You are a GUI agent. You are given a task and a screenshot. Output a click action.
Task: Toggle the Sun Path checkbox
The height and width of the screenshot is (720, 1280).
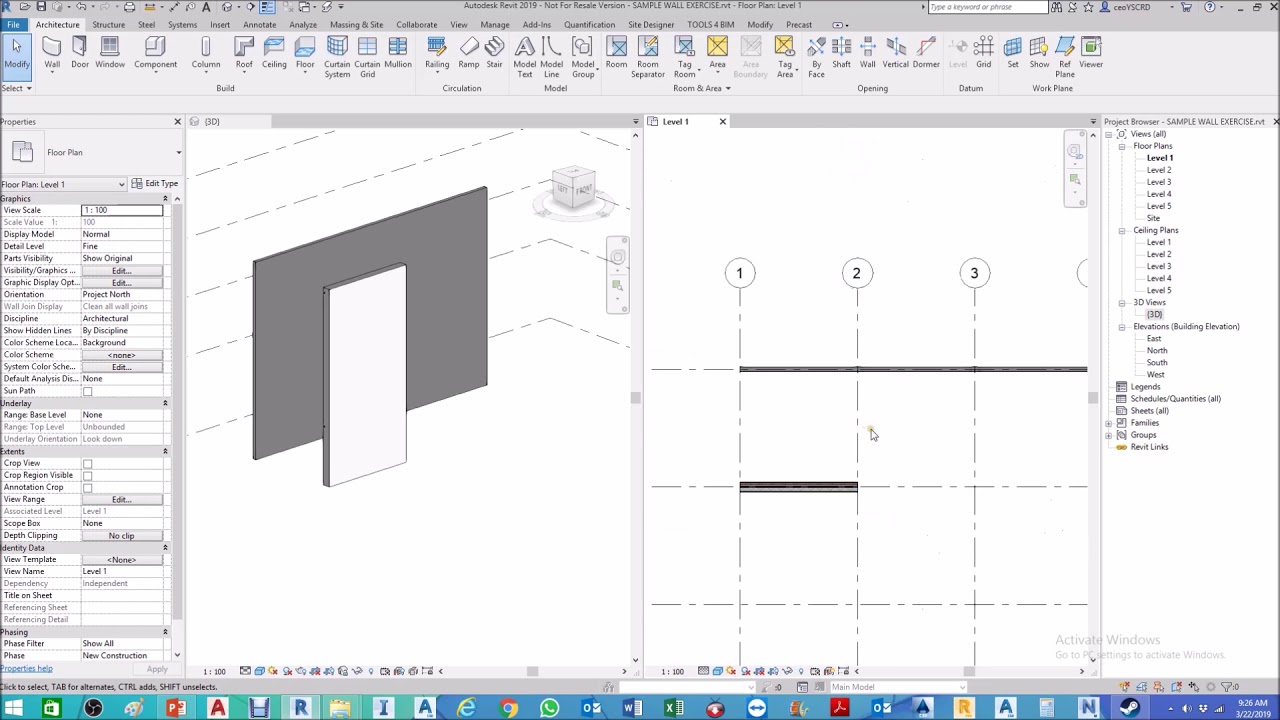click(87, 391)
